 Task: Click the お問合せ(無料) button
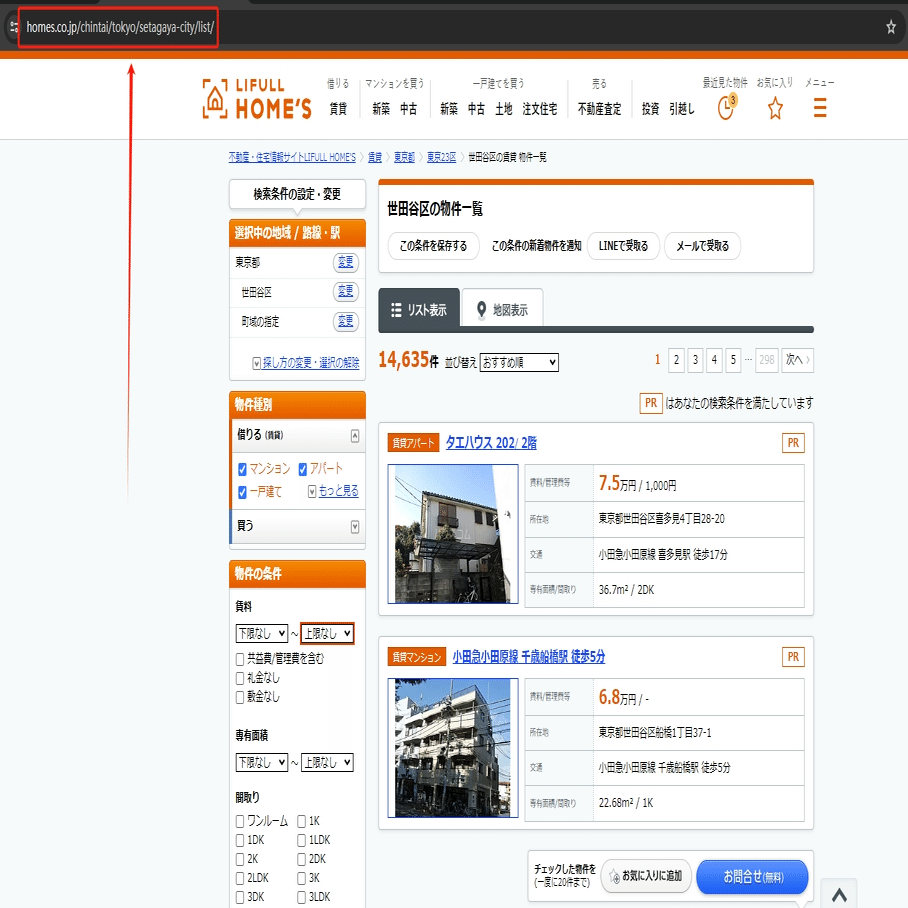tap(752, 877)
